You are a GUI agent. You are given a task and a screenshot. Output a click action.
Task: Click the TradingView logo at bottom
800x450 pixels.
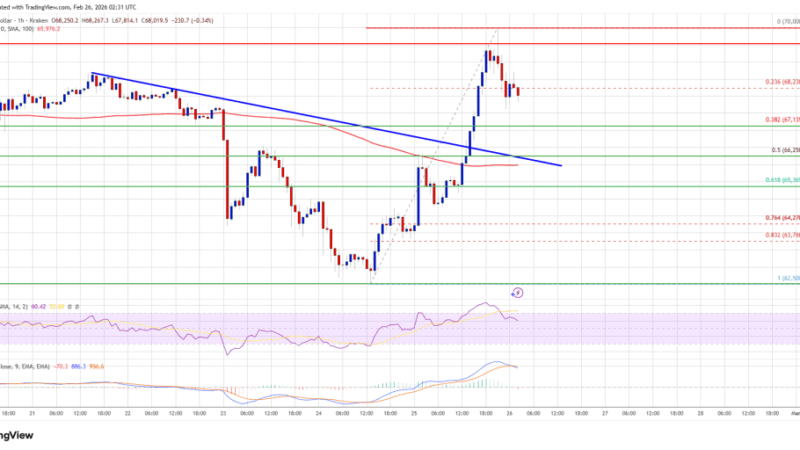coord(17,435)
